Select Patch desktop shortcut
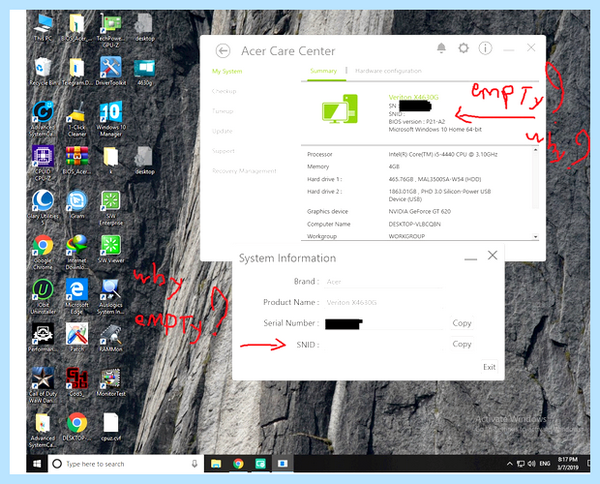 pos(77,337)
